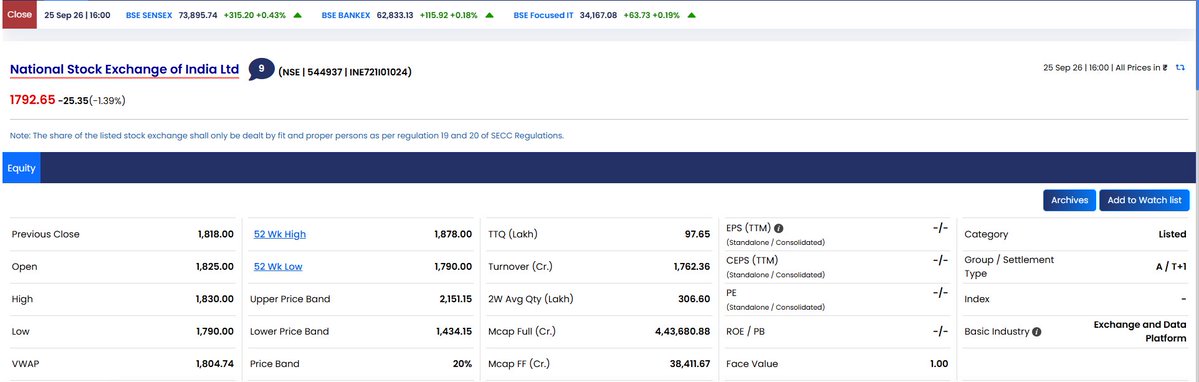Click the Index row label

pyautogui.click(x=977, y=299)
